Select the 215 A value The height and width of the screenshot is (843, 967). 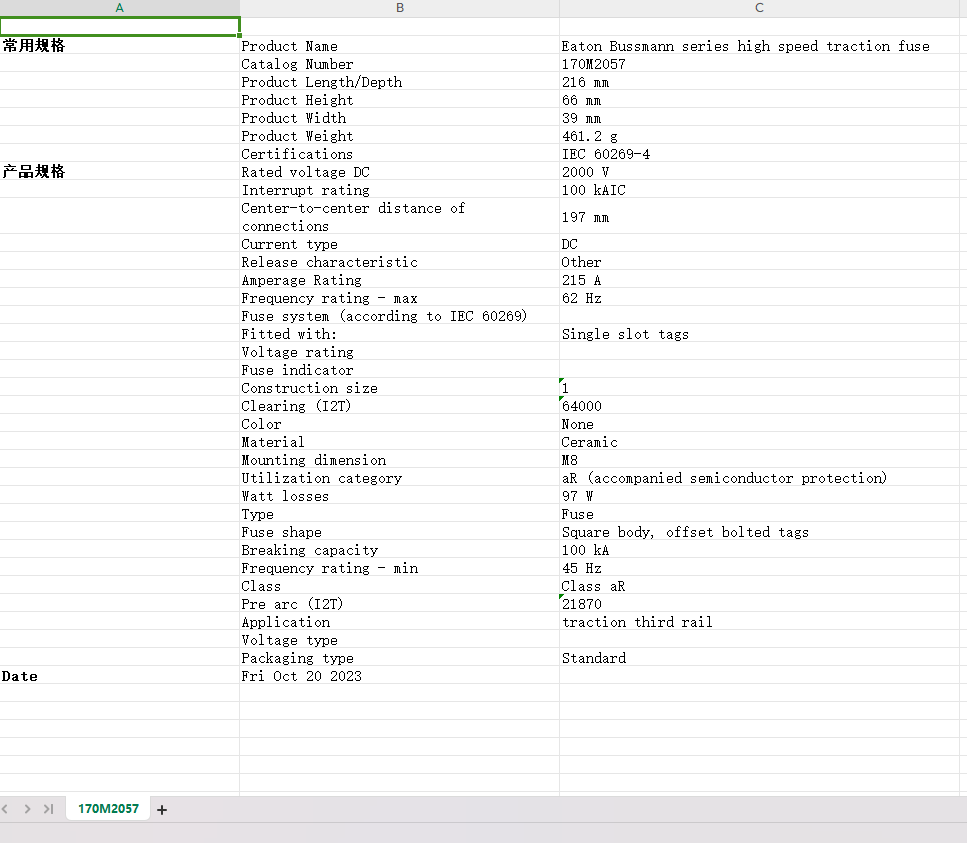(759, 280)
